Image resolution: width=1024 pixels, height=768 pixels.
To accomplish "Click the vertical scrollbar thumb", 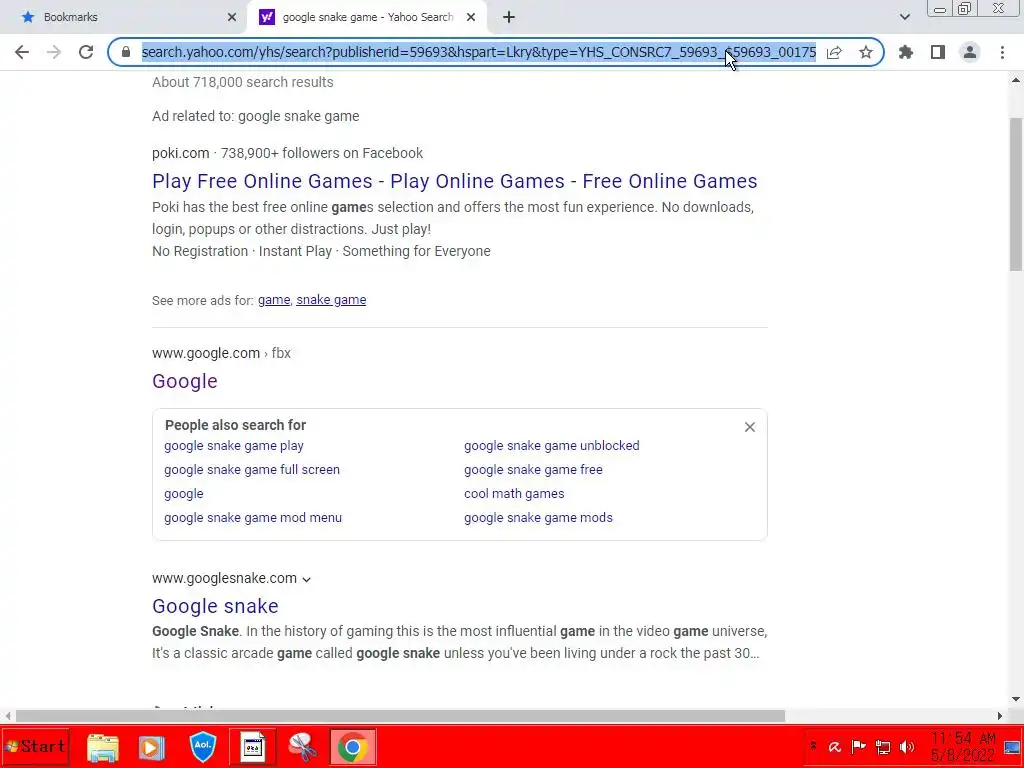I will 1016,194.
